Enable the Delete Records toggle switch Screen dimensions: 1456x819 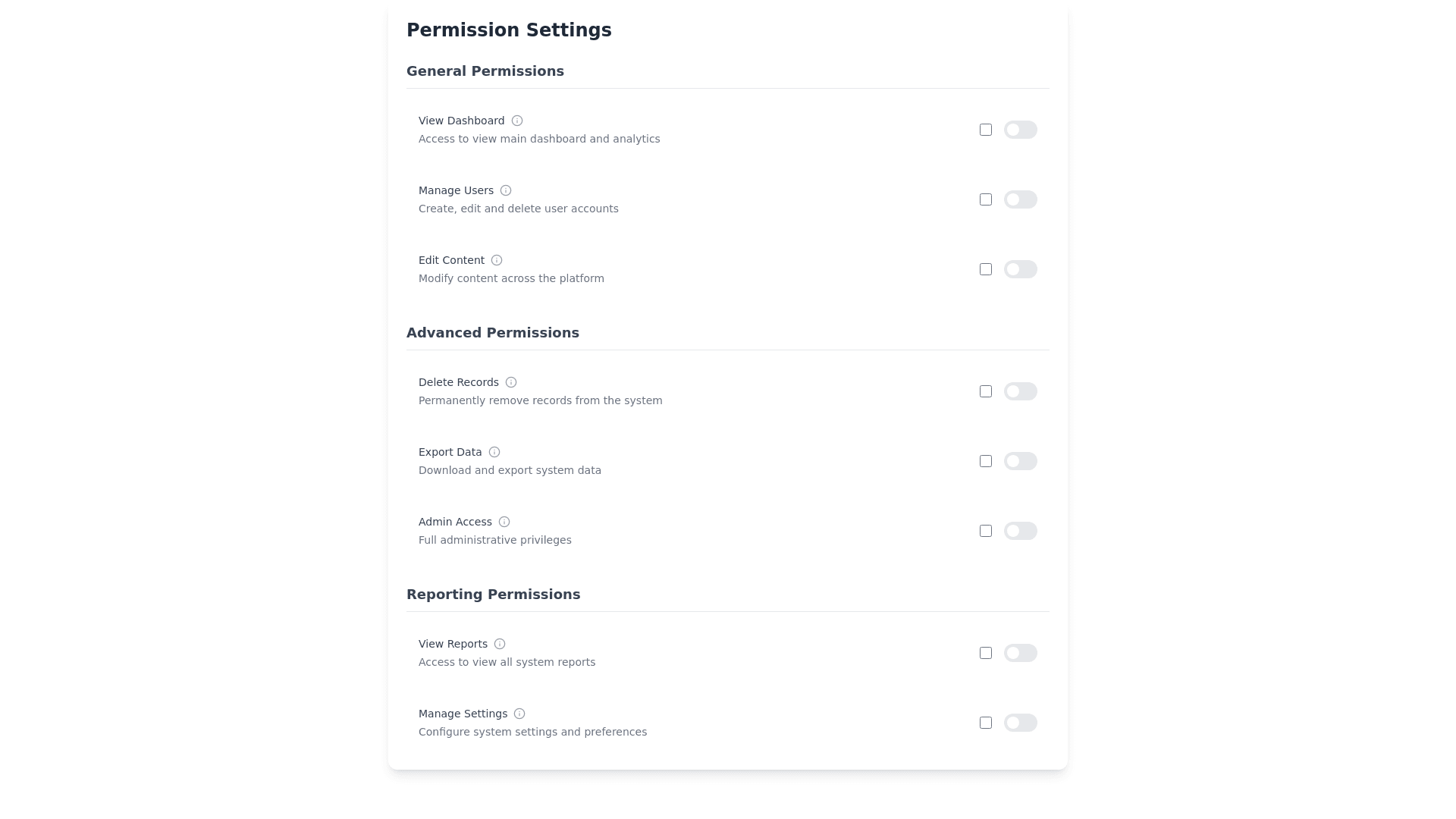[x=1020, y=391]
